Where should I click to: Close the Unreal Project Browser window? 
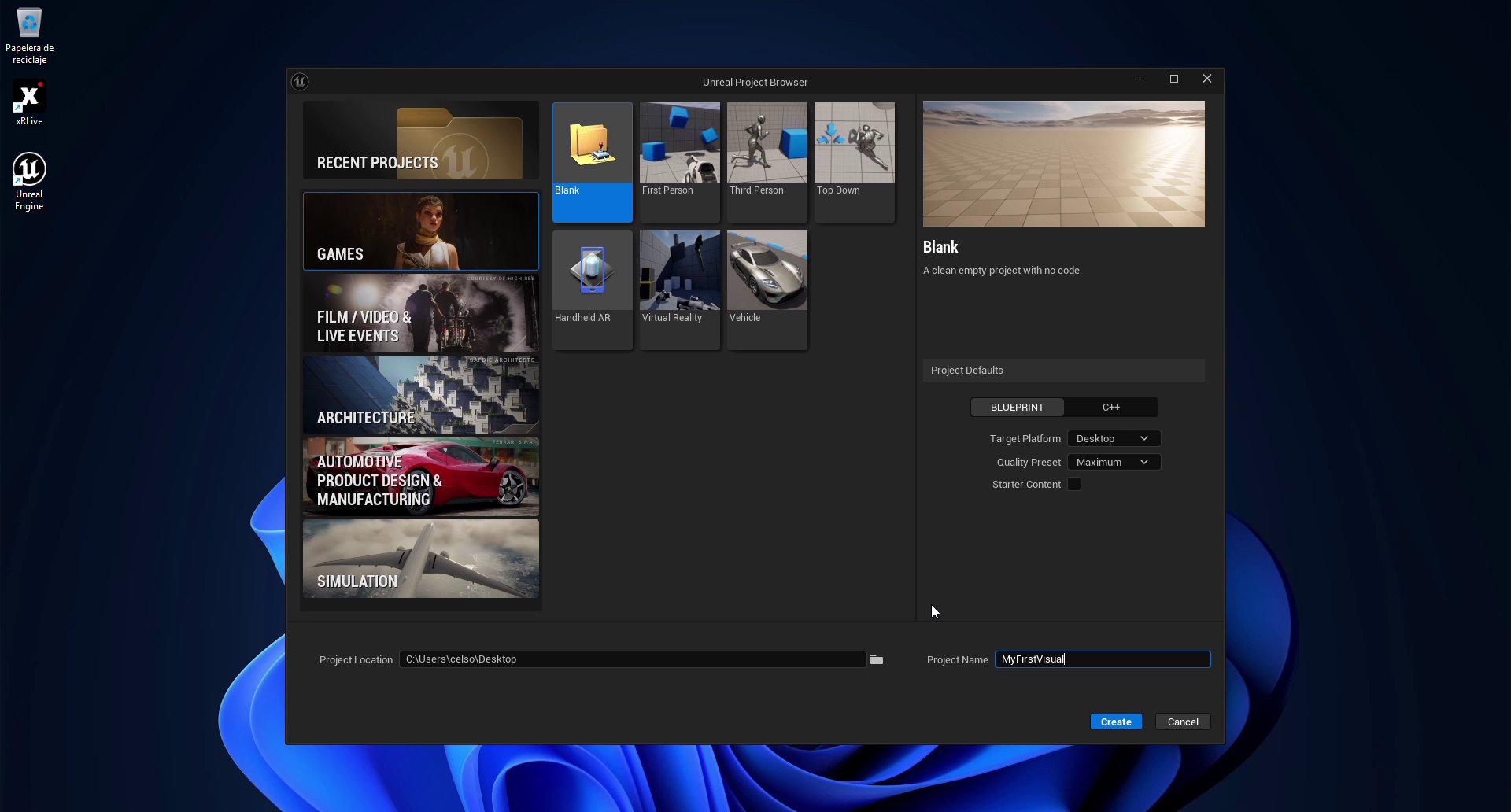(1206, 79)
